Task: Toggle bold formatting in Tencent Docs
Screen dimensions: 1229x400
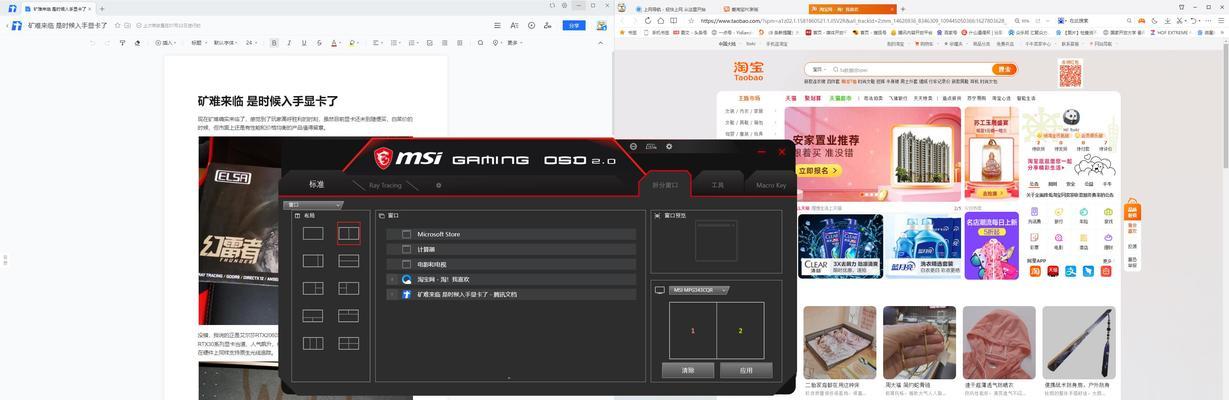Action: click(x=274, y=43)
